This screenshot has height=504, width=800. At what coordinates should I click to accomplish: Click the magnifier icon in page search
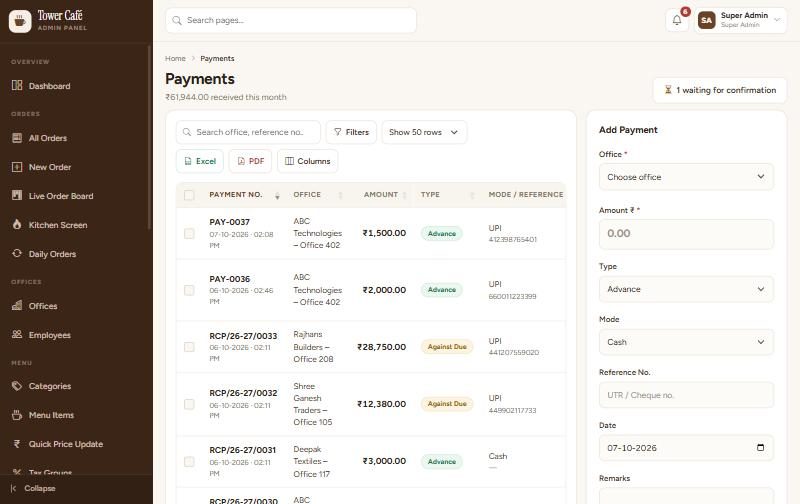177,20
